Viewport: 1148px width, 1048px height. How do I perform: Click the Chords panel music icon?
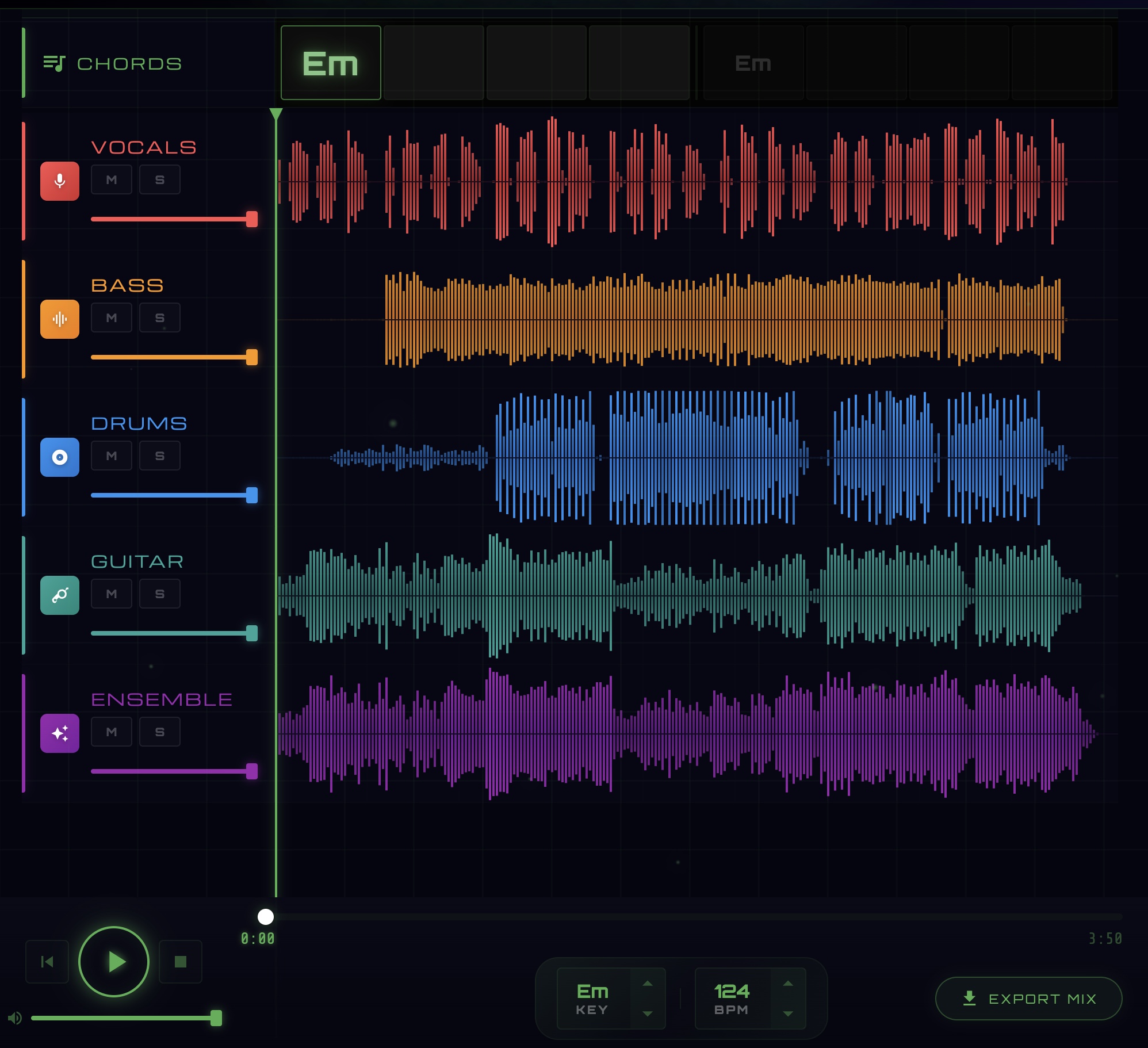pyautogui.click(x=55, y=63)
